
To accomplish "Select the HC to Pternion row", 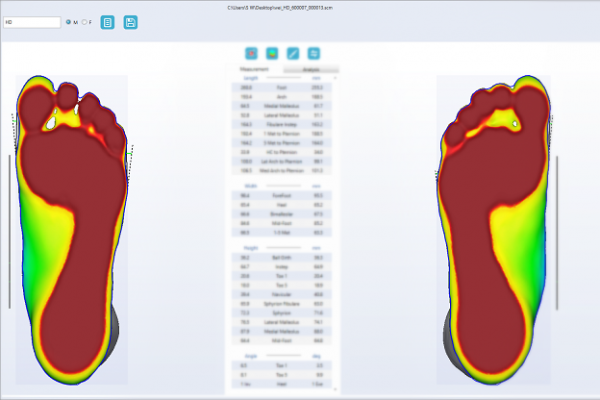I will 282,152.
